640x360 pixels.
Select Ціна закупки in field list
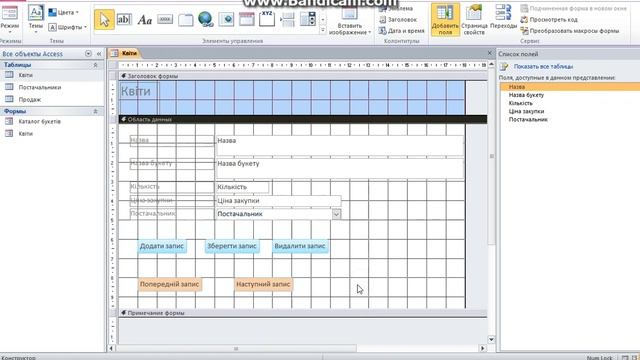570,111
